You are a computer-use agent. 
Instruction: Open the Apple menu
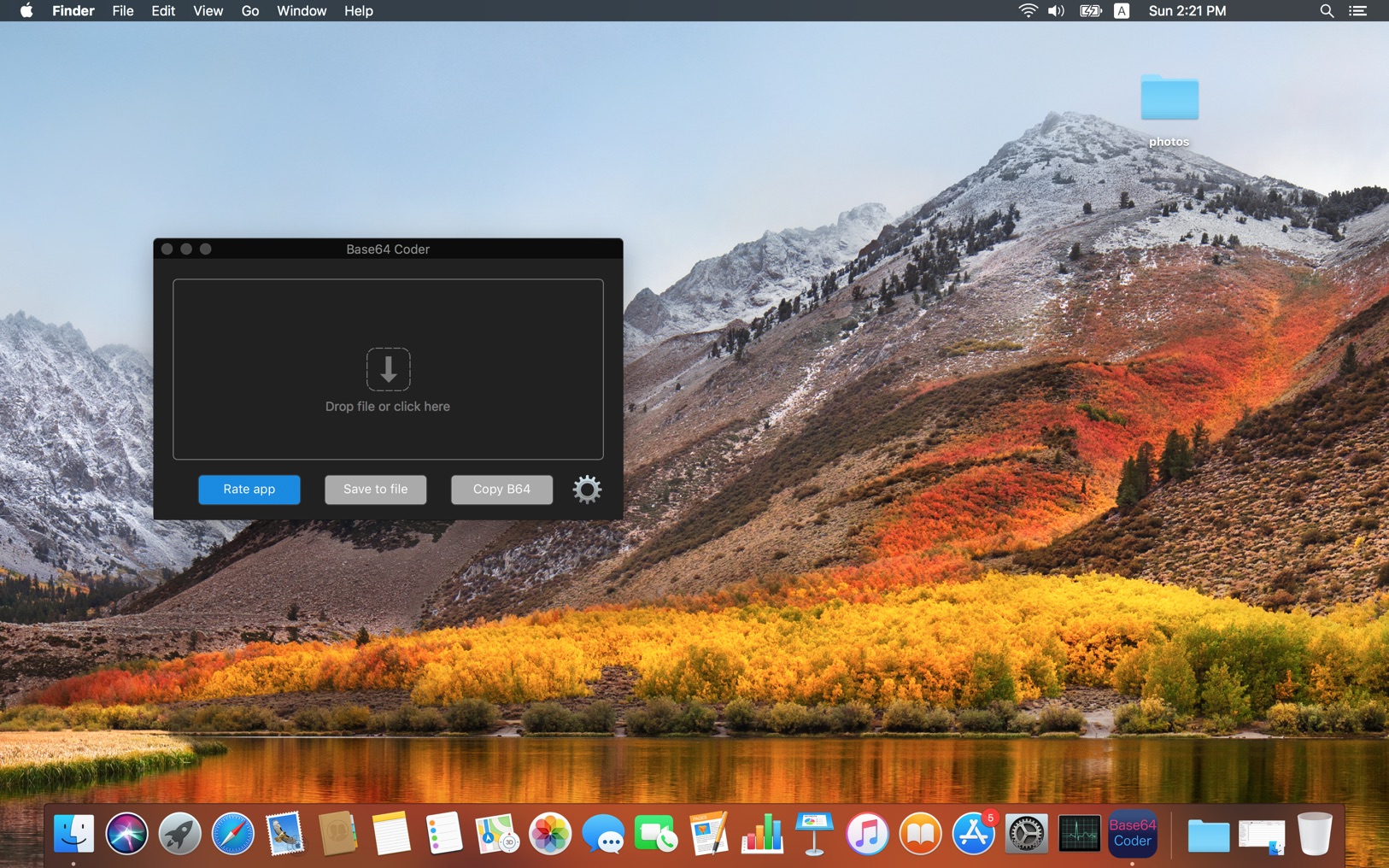[x=26, y=11]
